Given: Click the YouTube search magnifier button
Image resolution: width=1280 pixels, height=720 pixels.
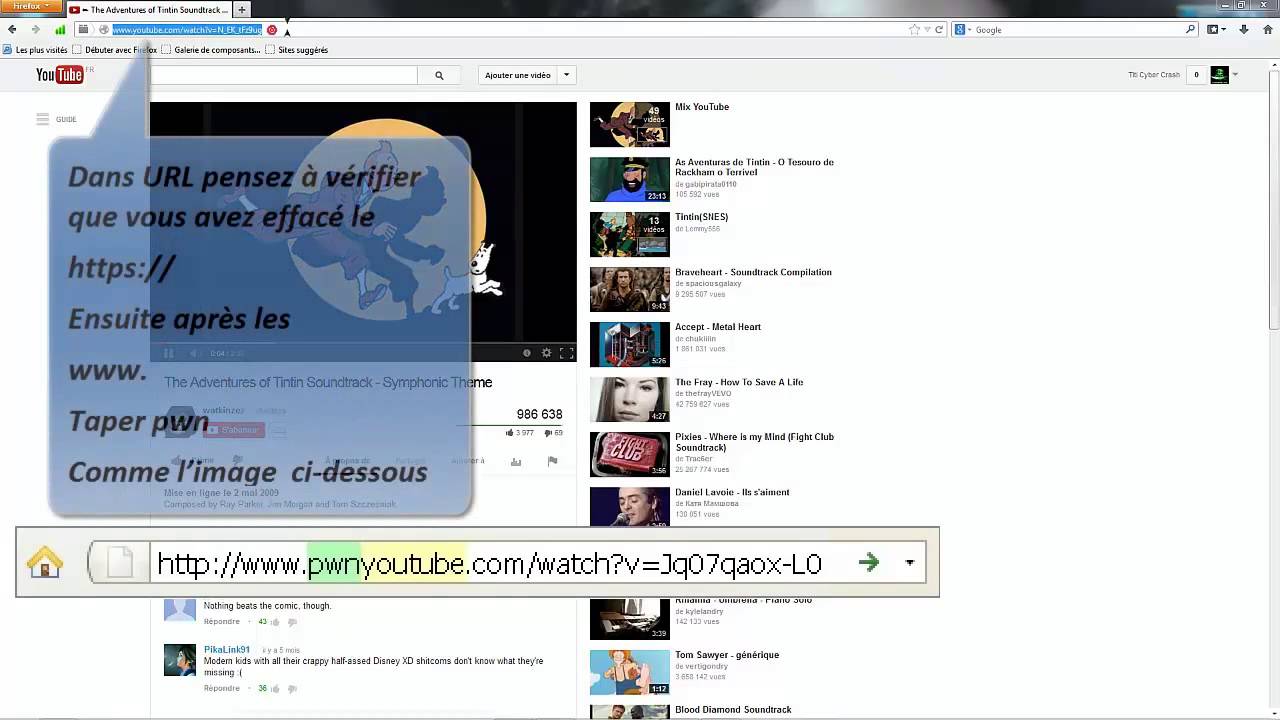Looking at the screenshot, I should pyautogui.click(x=439, y=75).
